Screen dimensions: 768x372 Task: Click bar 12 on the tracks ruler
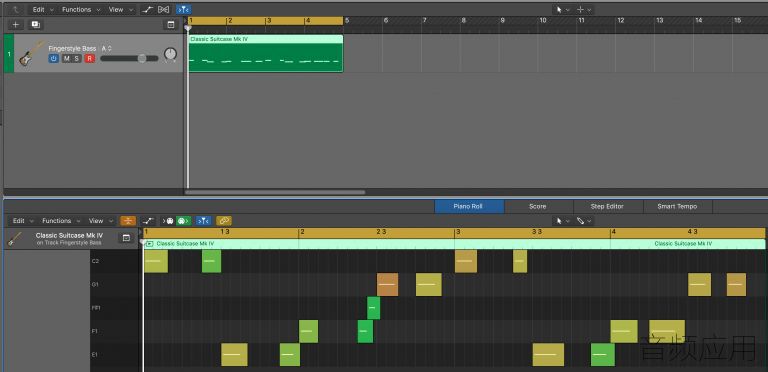(x=621, y=21)
